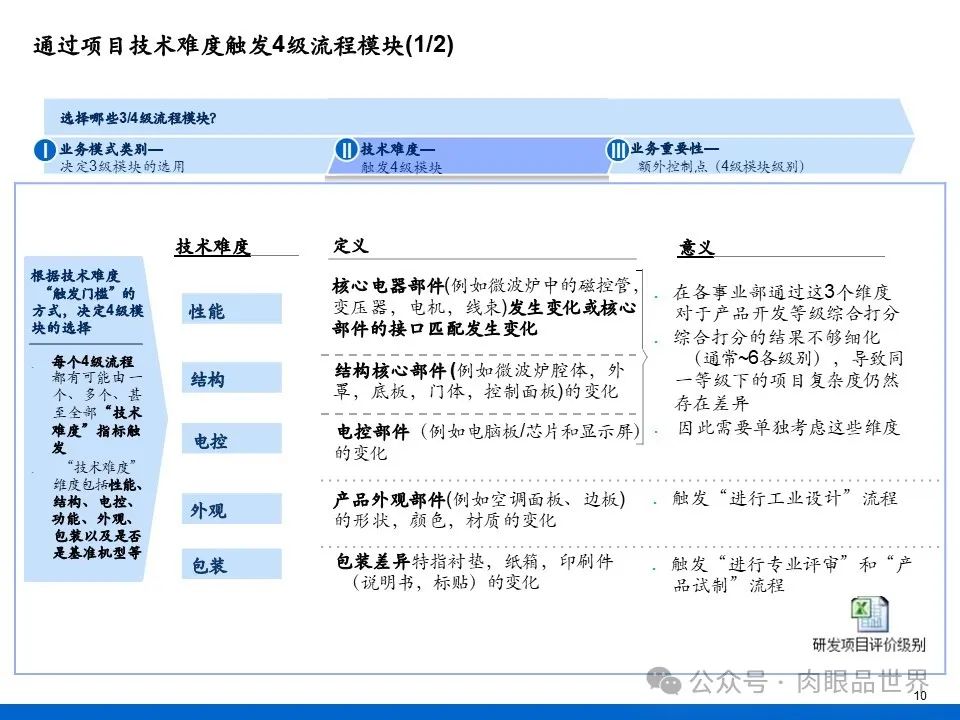
Task: Select the 业务重要性 step tab
Action: click(x=759, y=156)
